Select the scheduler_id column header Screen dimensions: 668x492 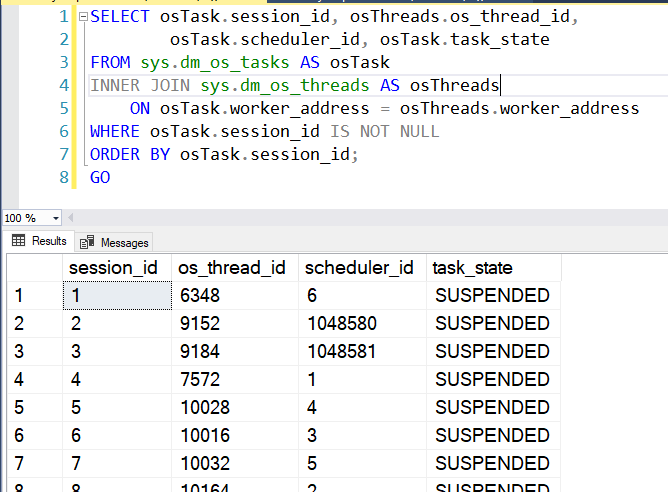pos(363,268)
